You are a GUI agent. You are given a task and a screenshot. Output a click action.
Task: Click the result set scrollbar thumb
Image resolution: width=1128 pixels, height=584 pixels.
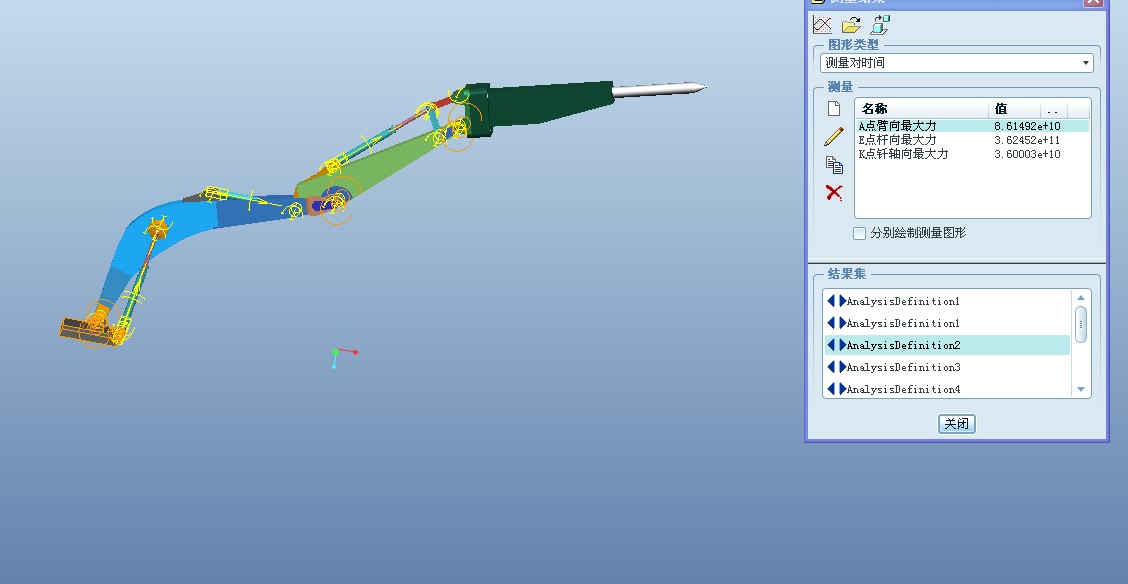click(1081, 324)
